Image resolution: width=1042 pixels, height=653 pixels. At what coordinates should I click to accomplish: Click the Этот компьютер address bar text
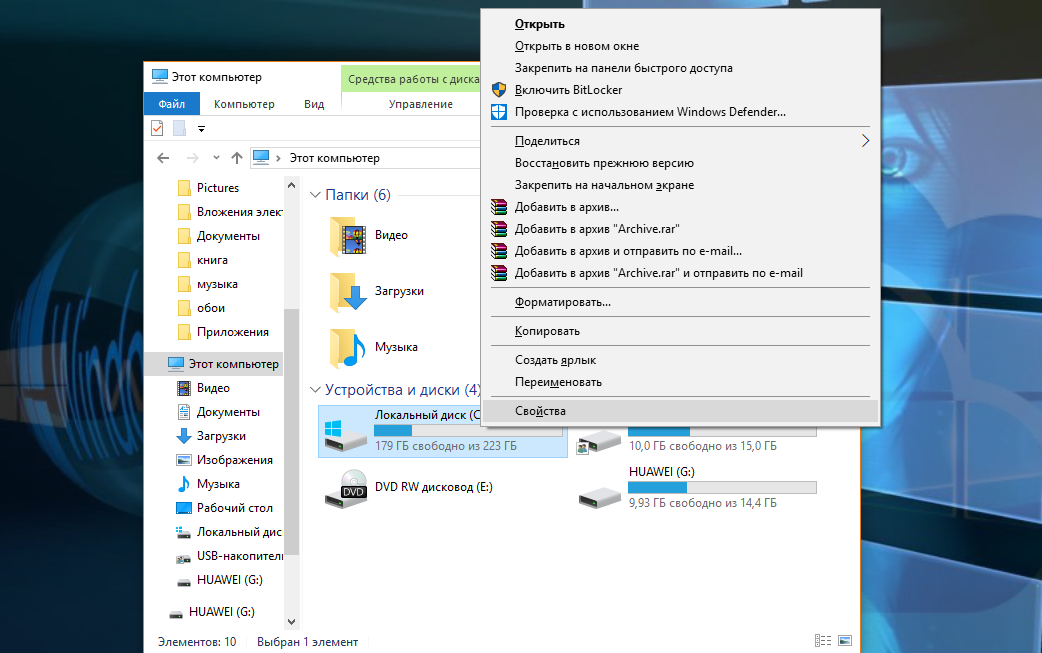[x=334, y=158]
